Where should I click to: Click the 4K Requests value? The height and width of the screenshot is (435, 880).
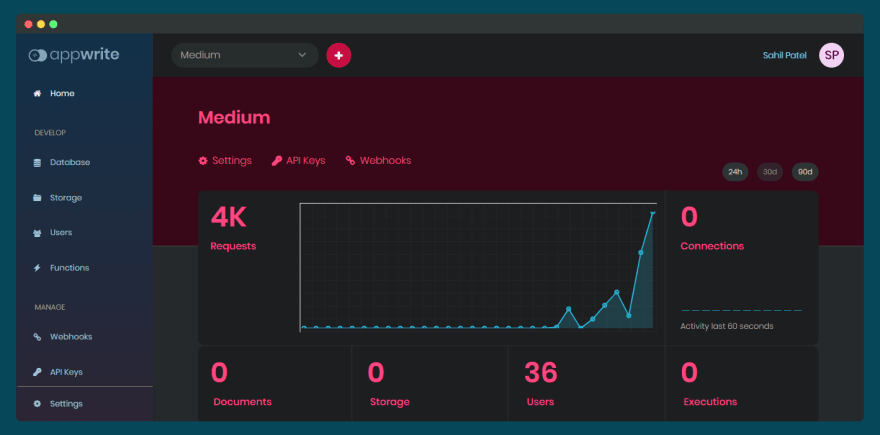click(228, 218)
